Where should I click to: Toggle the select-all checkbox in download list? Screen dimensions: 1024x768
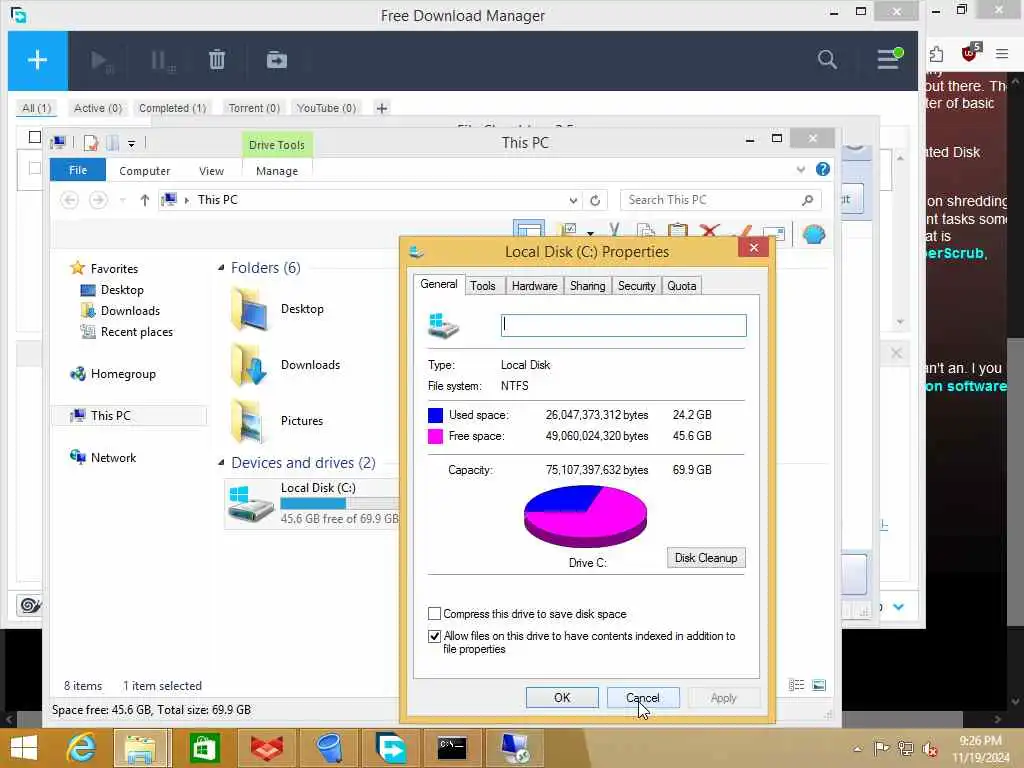point(35,137)
